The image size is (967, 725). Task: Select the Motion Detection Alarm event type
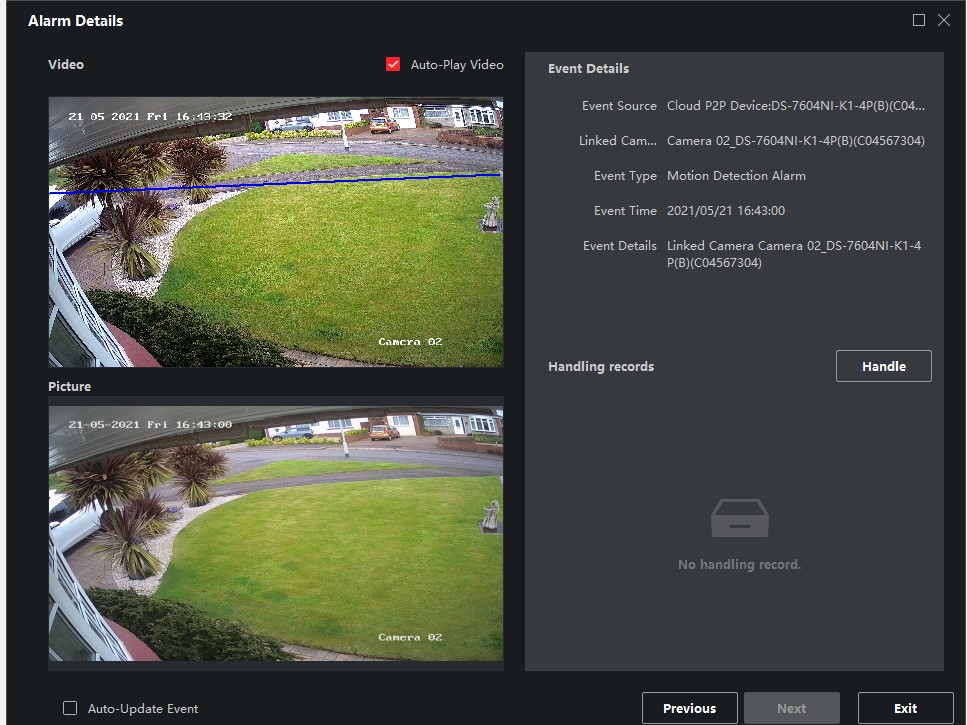point(736,176)
